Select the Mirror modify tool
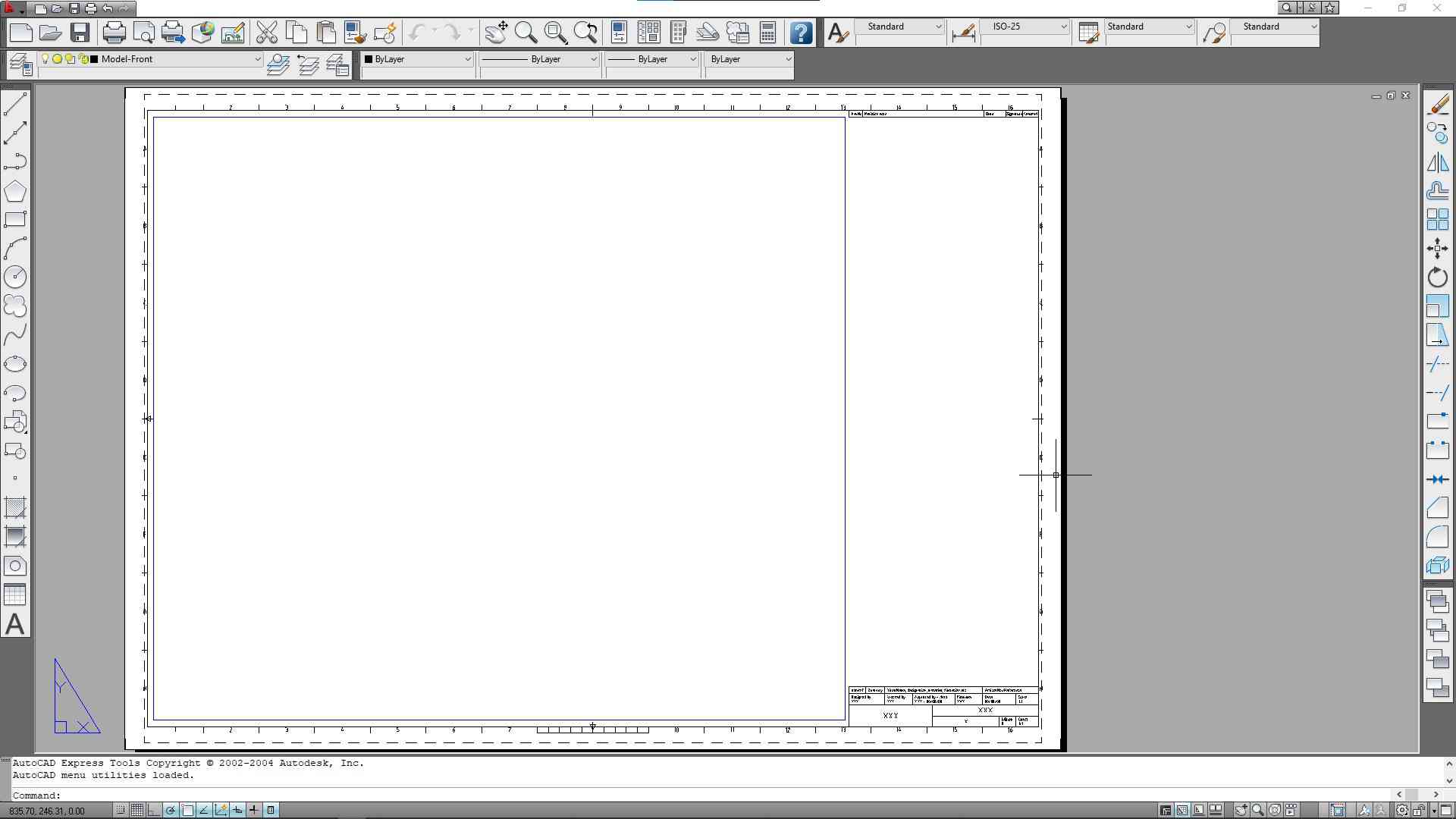Screen dimensions: 1456x819 tap(1438, 162)
